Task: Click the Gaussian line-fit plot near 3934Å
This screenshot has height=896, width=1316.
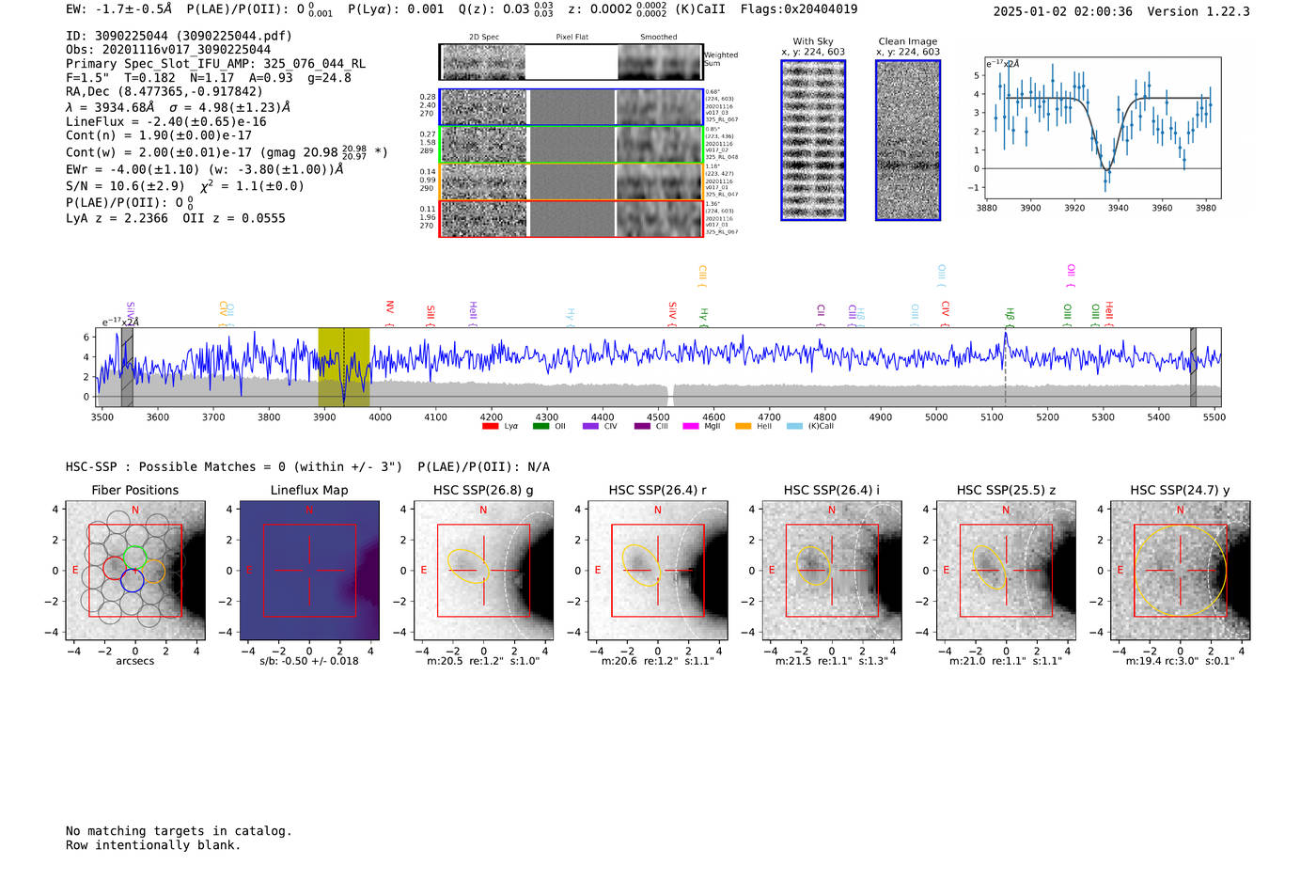Action: click(1103, 129)
